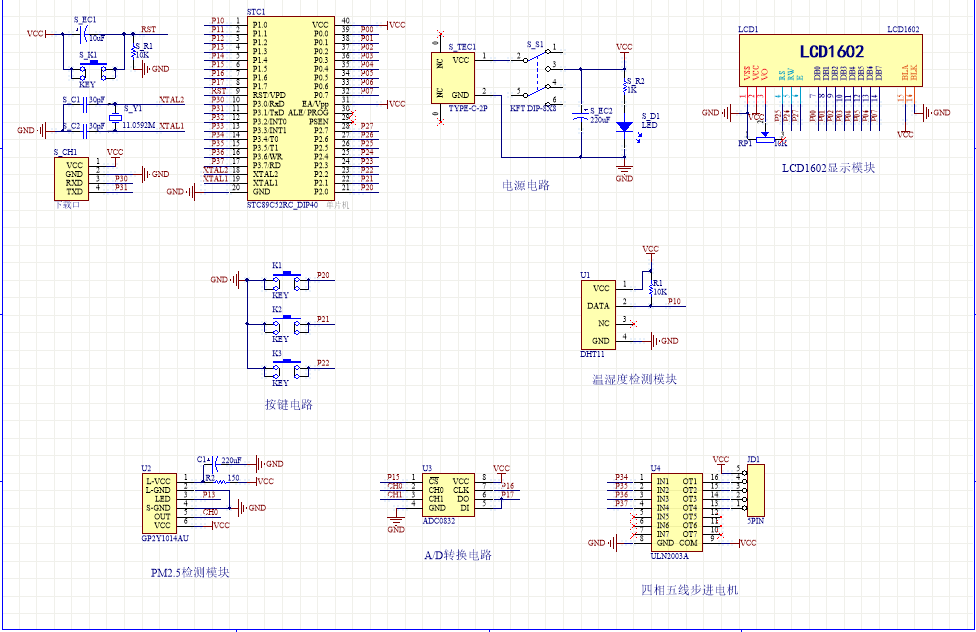Select the DHT11 sensor block U1
This screenshot has height=632, width=976.
(x=598, y=314)
